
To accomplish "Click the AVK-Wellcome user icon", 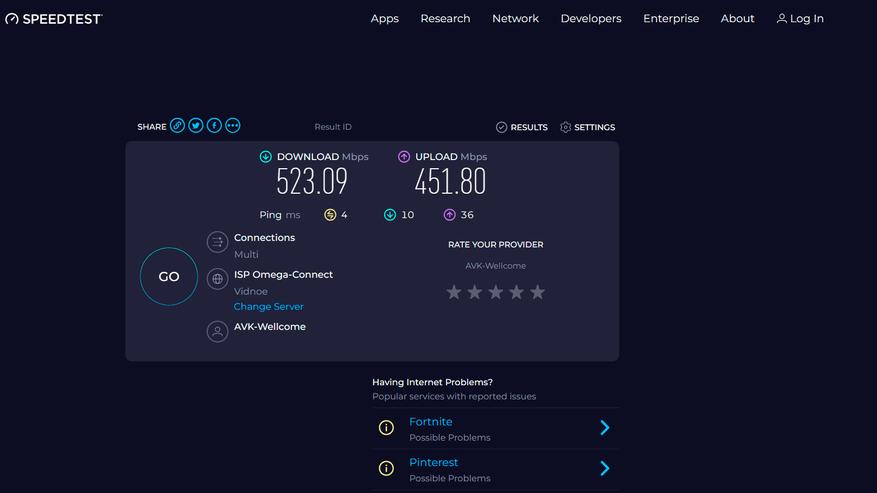I will [x=217, y=331].
